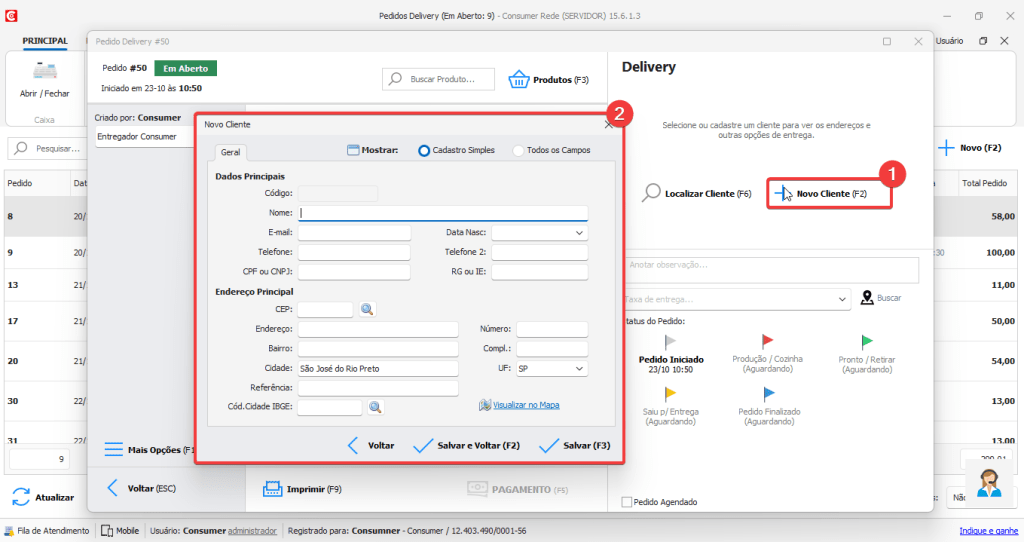1024x542 pixels.
Task: Click the Localizar Cliente magnifier icon
Action: tap(651, 193)
